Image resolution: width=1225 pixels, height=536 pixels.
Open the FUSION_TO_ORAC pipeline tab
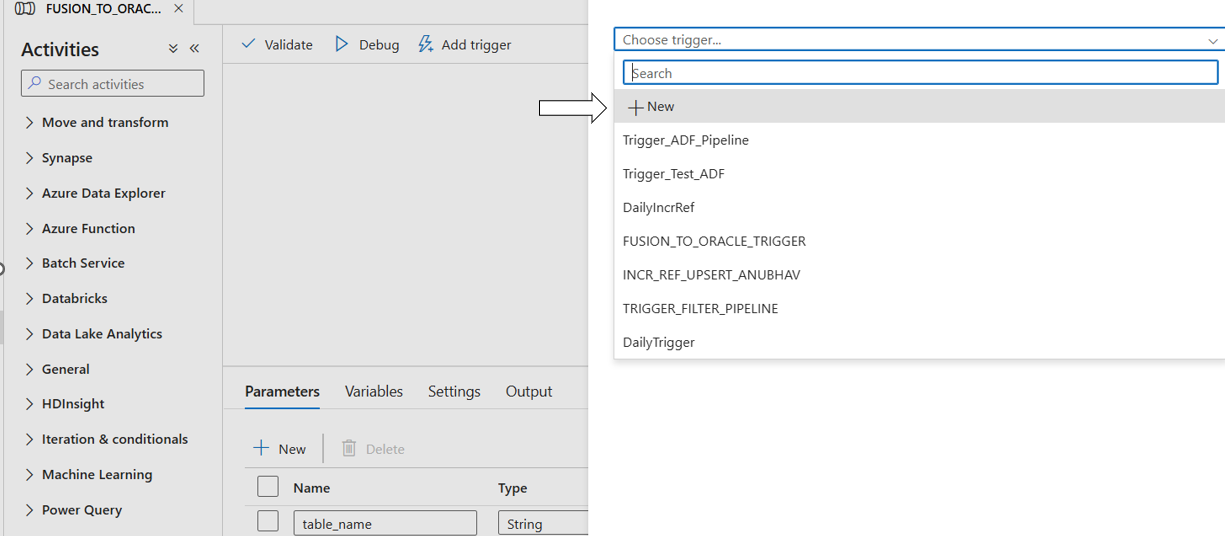(104, 9)
